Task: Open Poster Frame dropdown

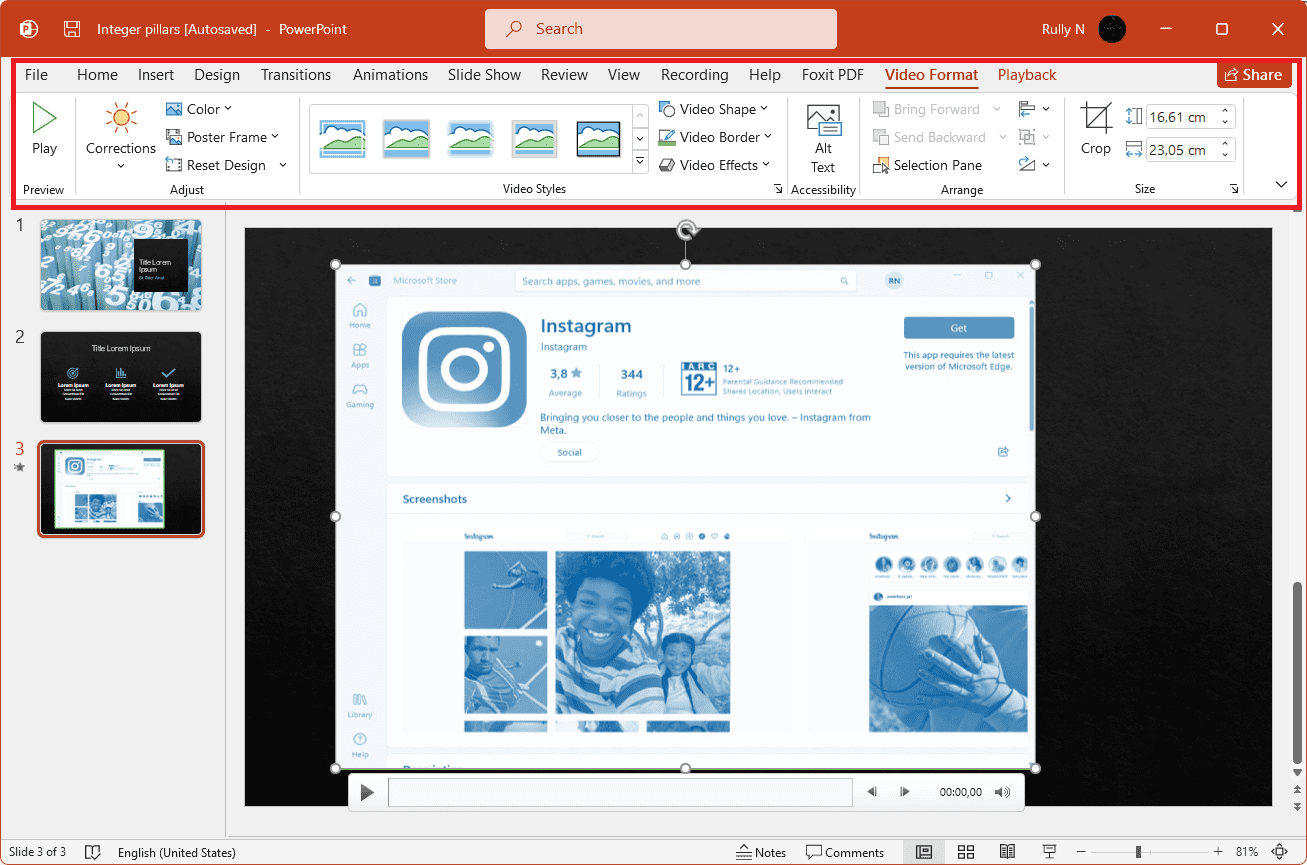Action: coord(222,137)
